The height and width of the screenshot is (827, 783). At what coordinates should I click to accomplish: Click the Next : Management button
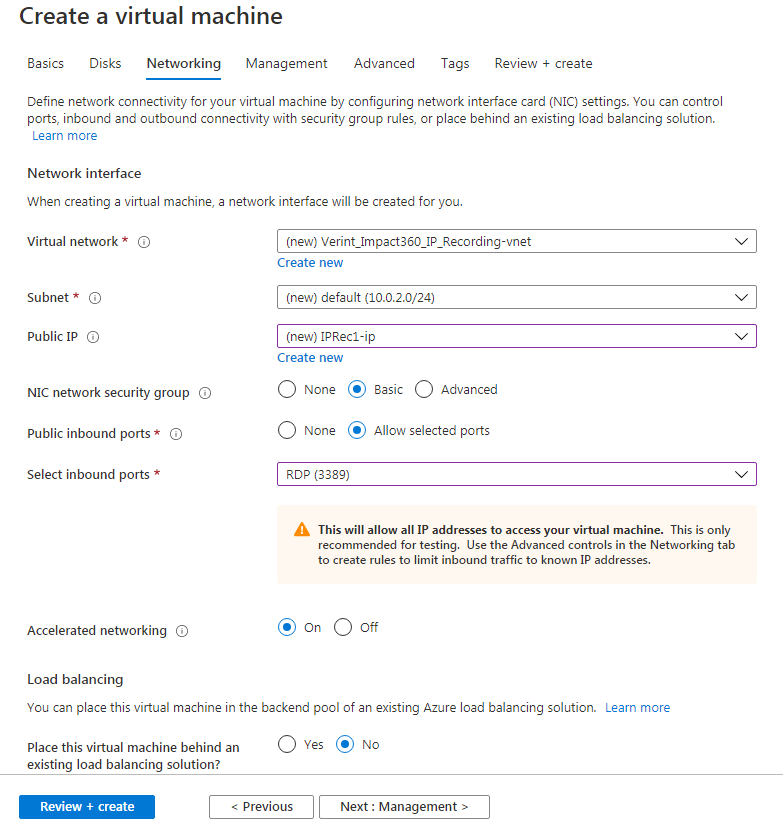point(404,806)
